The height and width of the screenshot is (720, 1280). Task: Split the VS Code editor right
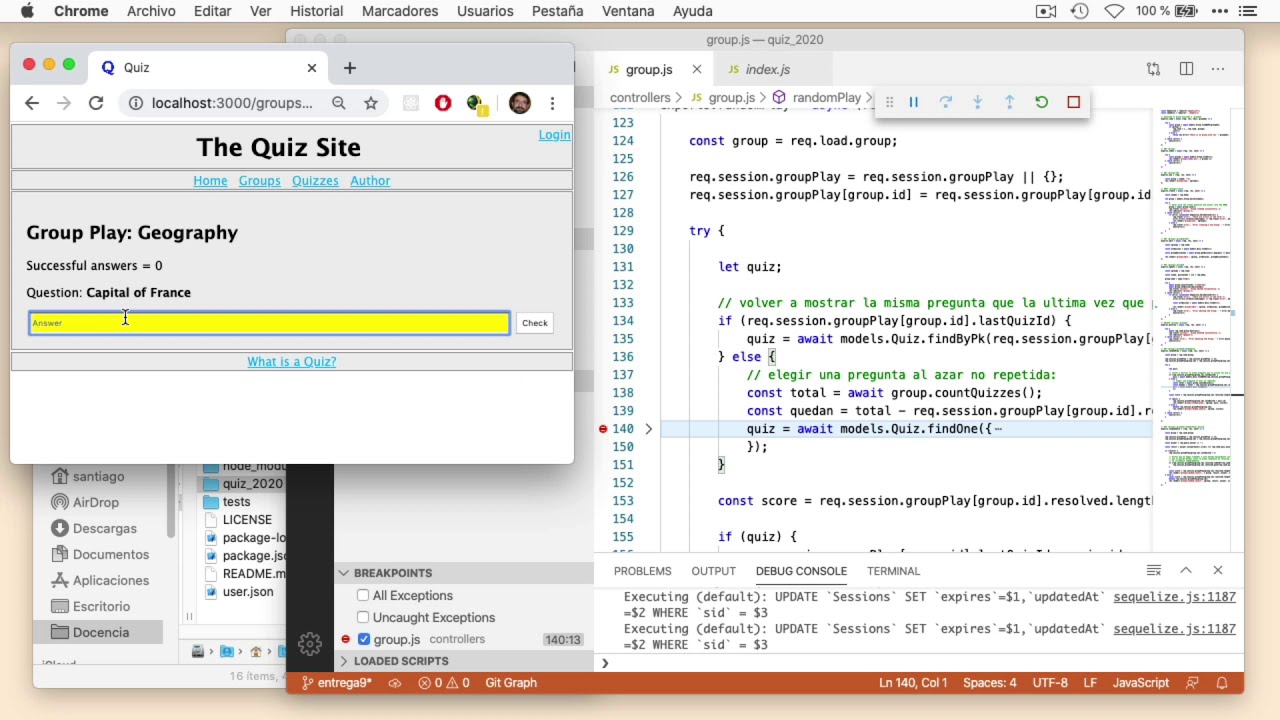(1186, 69)
